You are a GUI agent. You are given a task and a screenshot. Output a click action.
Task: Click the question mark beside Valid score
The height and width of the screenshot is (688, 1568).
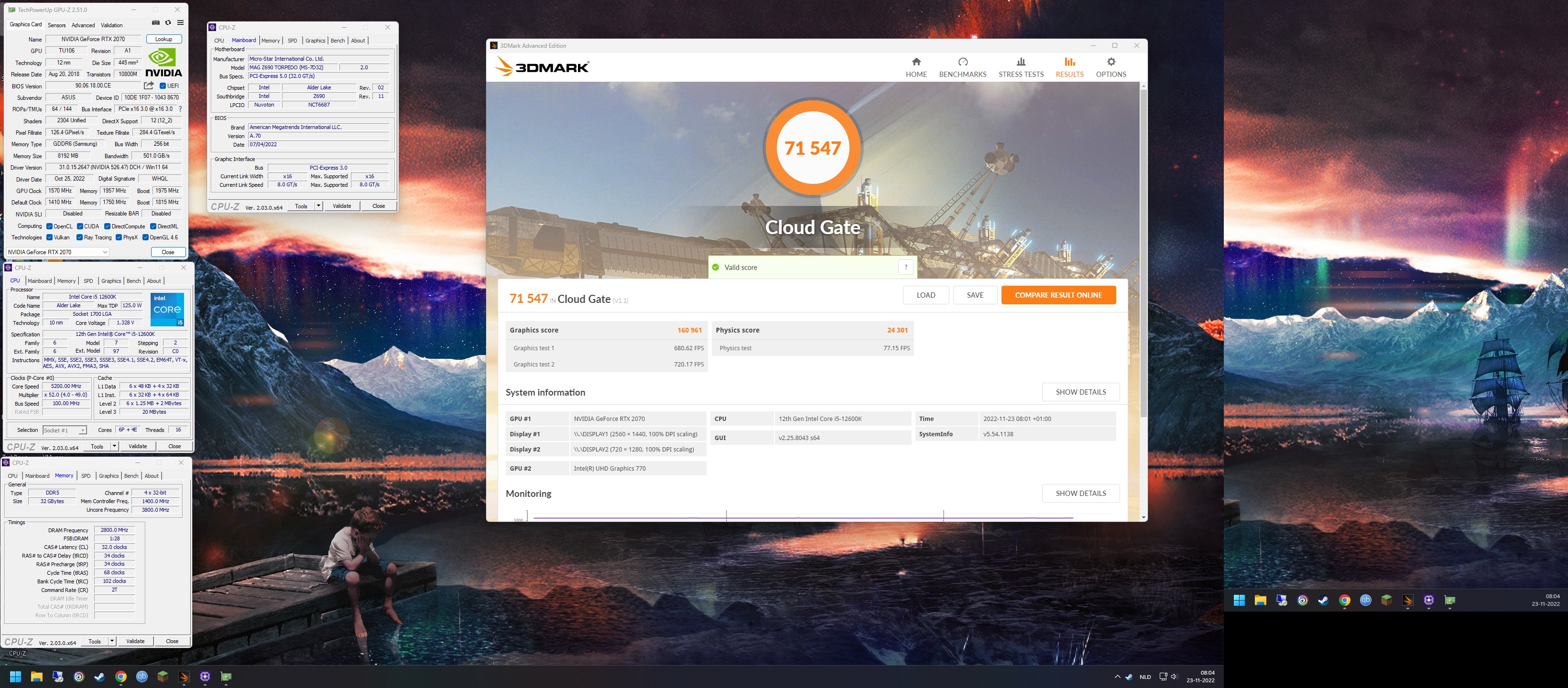906,267
